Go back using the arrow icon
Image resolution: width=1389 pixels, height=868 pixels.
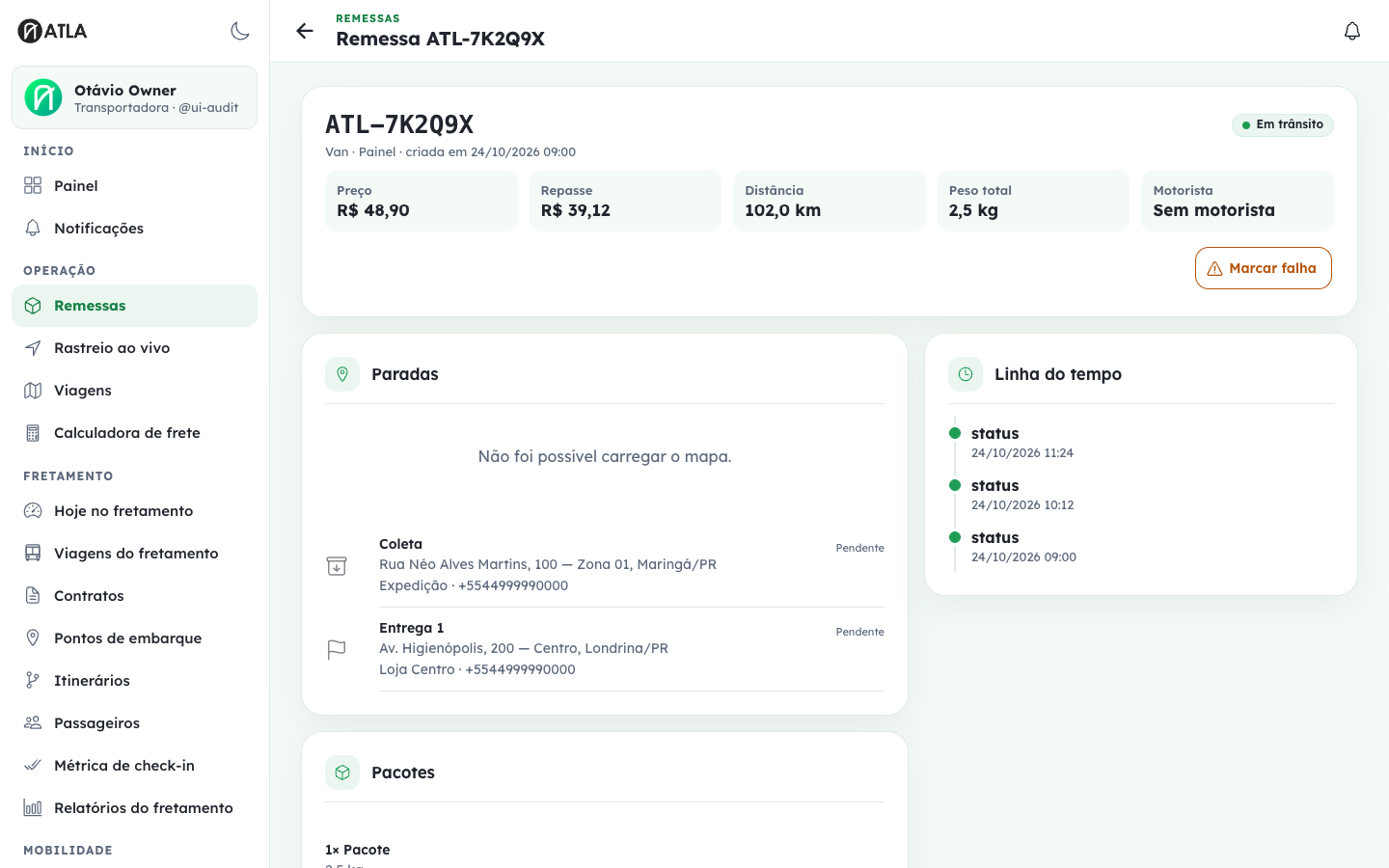(305, 31)
